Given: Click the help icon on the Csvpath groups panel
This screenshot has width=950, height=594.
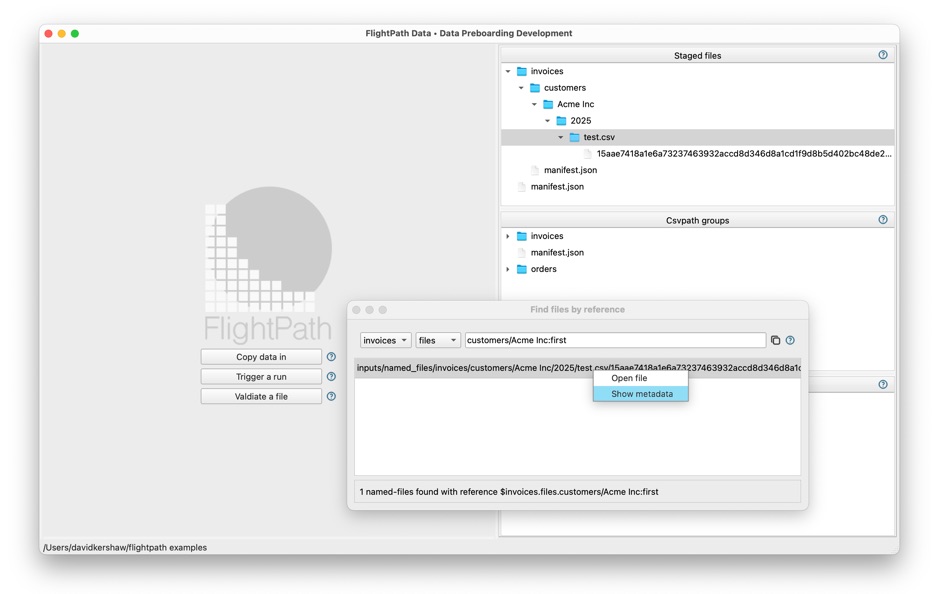Looking at the screenshot, I should click(881, 219).
